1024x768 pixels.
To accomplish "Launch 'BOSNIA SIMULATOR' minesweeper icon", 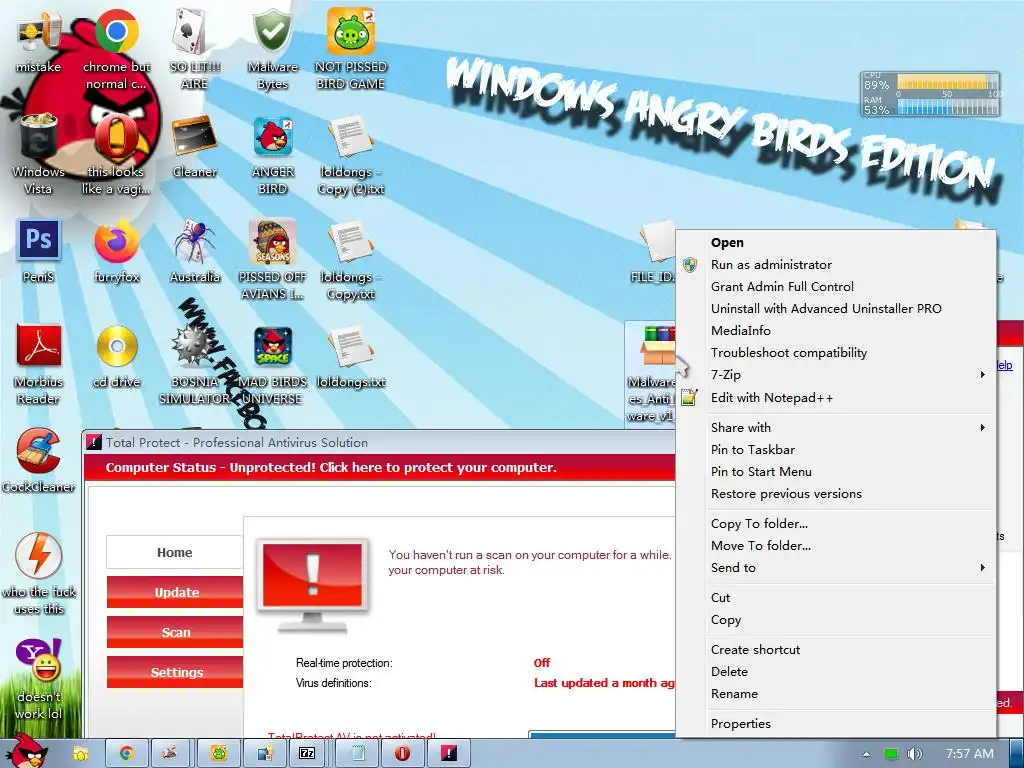I will tap(195, 363).
